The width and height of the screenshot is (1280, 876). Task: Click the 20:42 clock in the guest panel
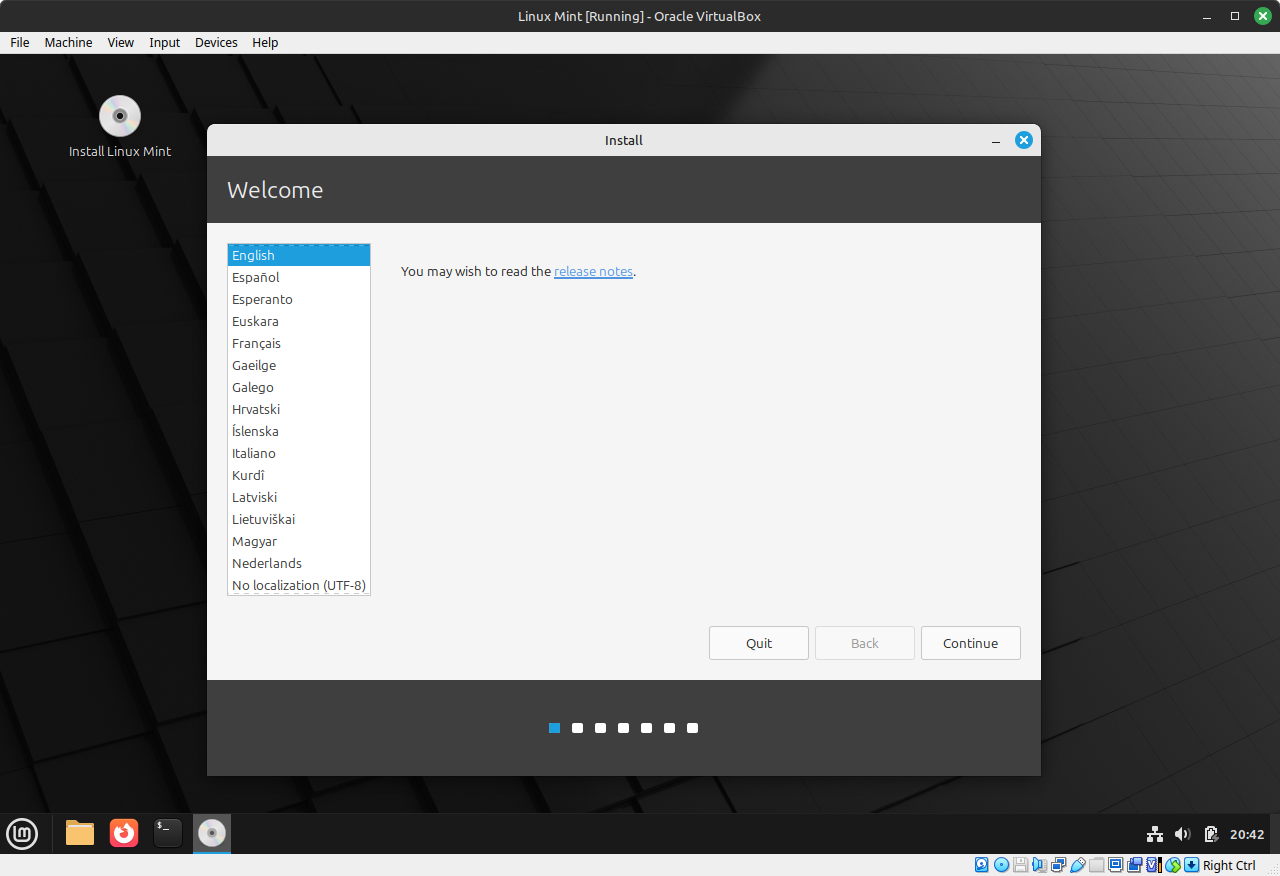click(x=1247, y=834)
